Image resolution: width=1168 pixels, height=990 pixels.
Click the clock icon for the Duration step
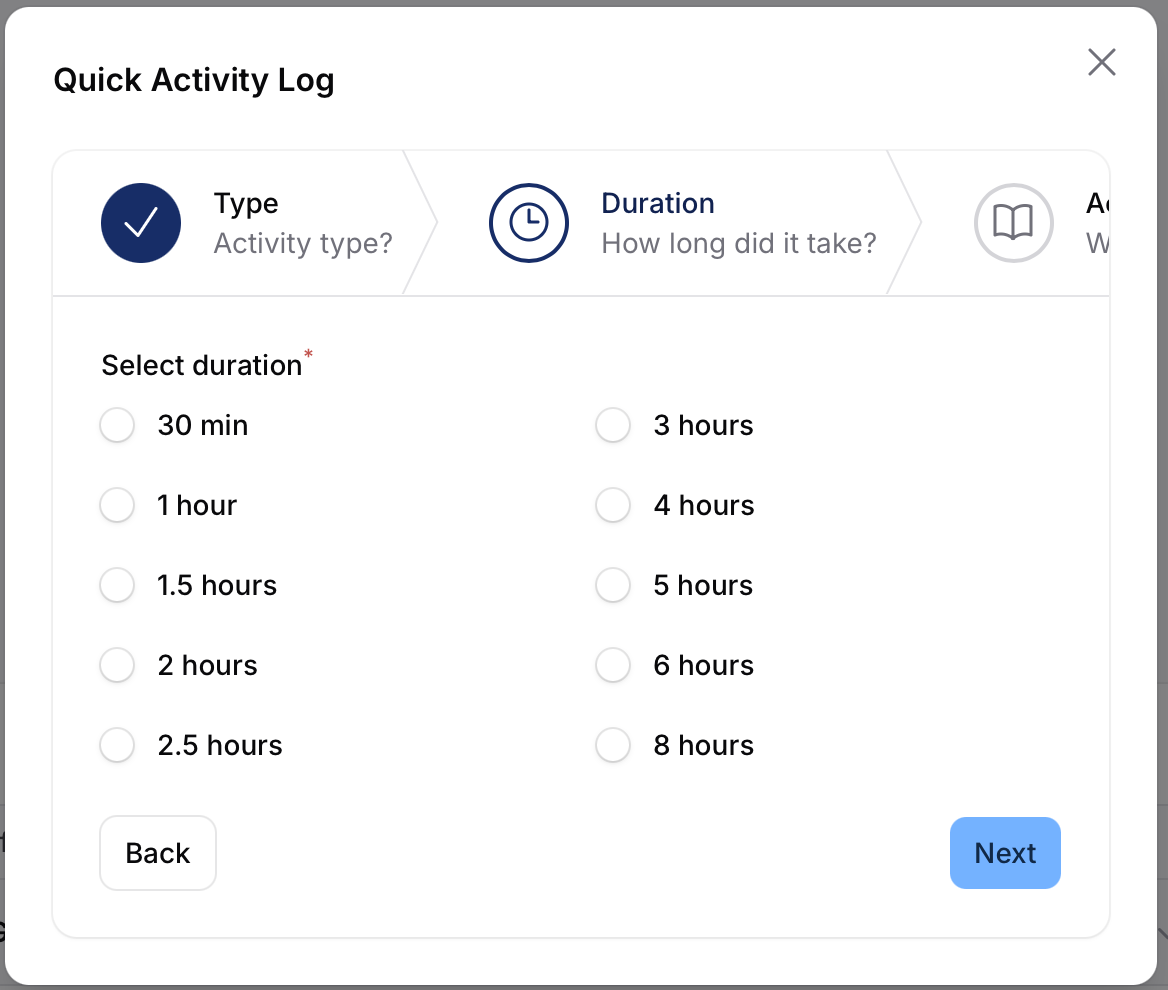pyautogui.click(x=529, y=223)
